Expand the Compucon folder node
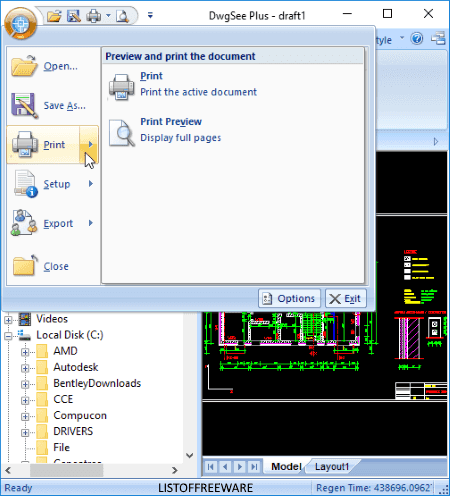 click(25, 417)
